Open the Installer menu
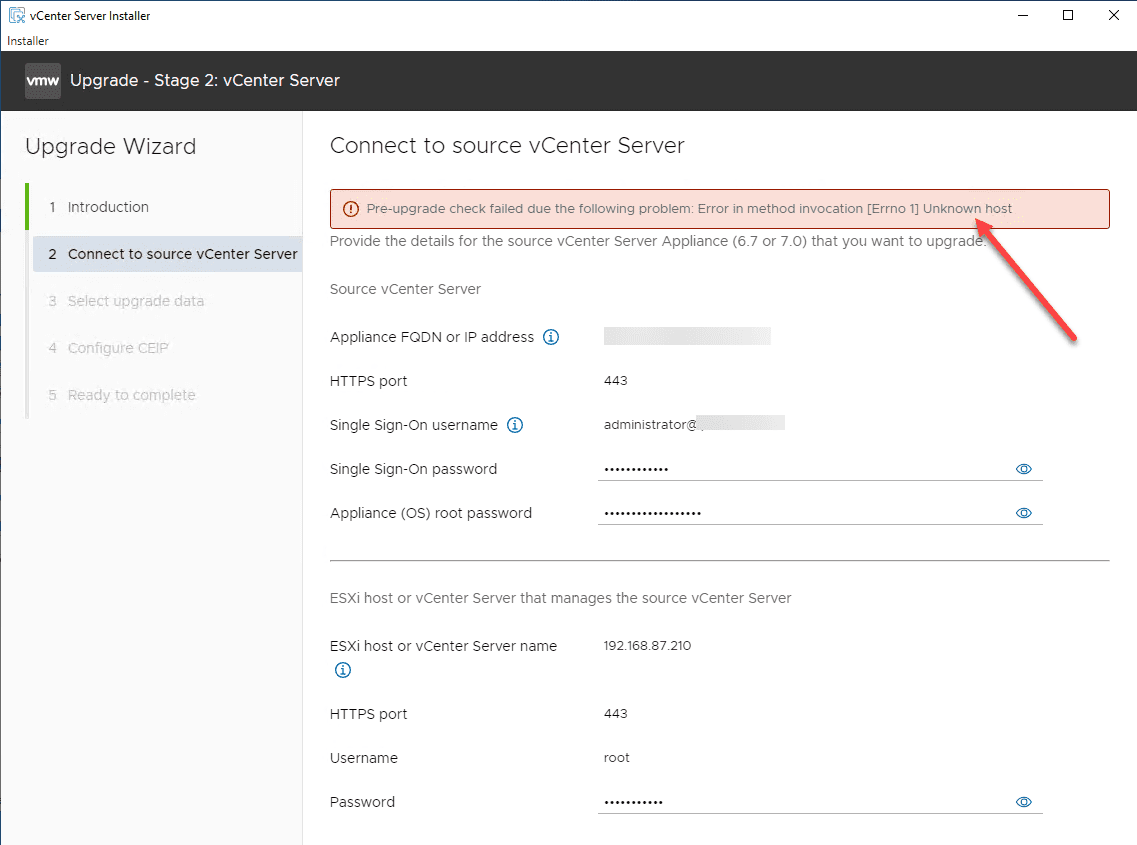 28,41
